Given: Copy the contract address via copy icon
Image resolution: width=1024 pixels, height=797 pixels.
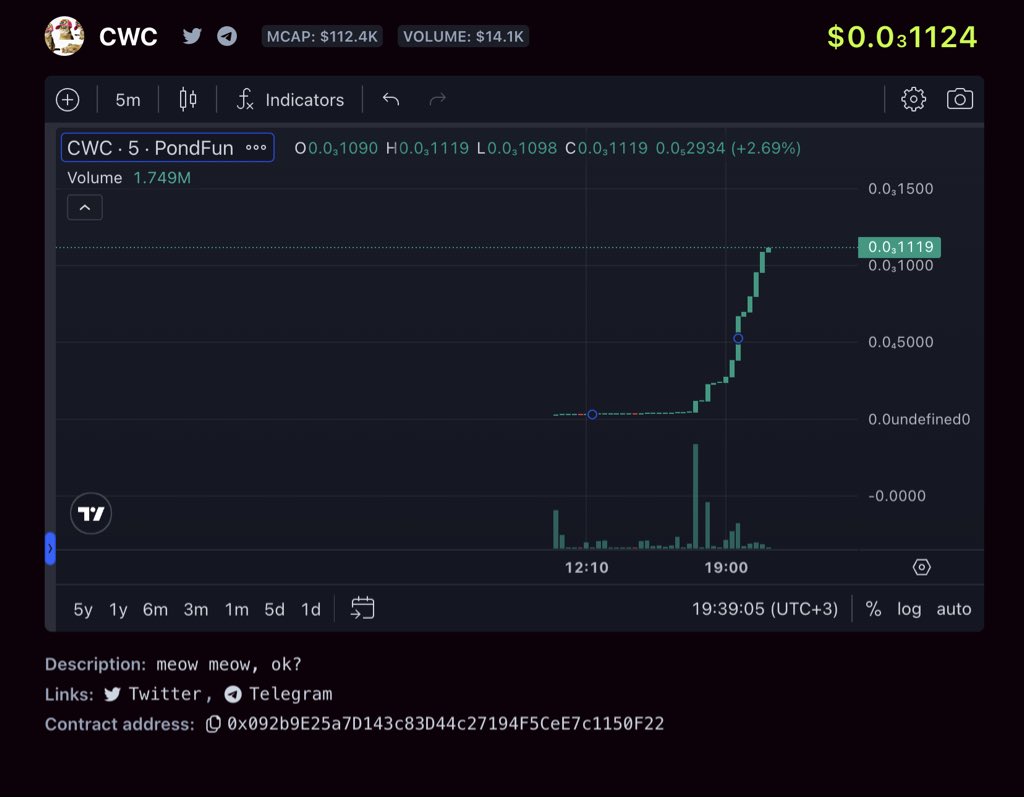Looking at the screenshot, I should coord(213,724).
